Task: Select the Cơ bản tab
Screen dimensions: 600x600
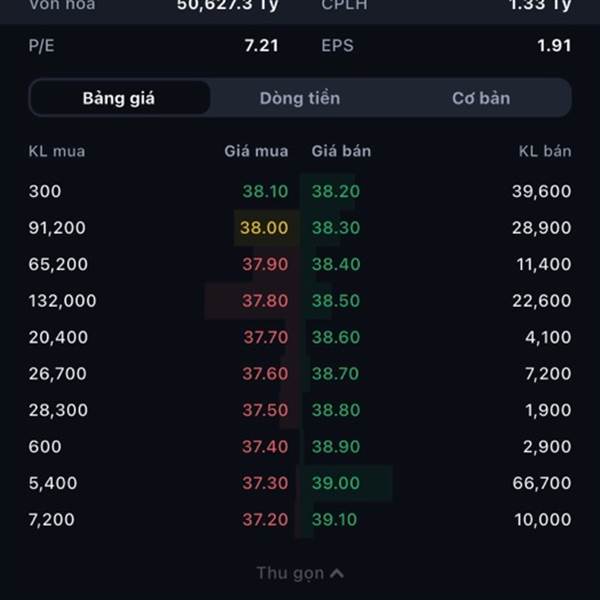Action: pyautogui.click(x=481, y=98)
